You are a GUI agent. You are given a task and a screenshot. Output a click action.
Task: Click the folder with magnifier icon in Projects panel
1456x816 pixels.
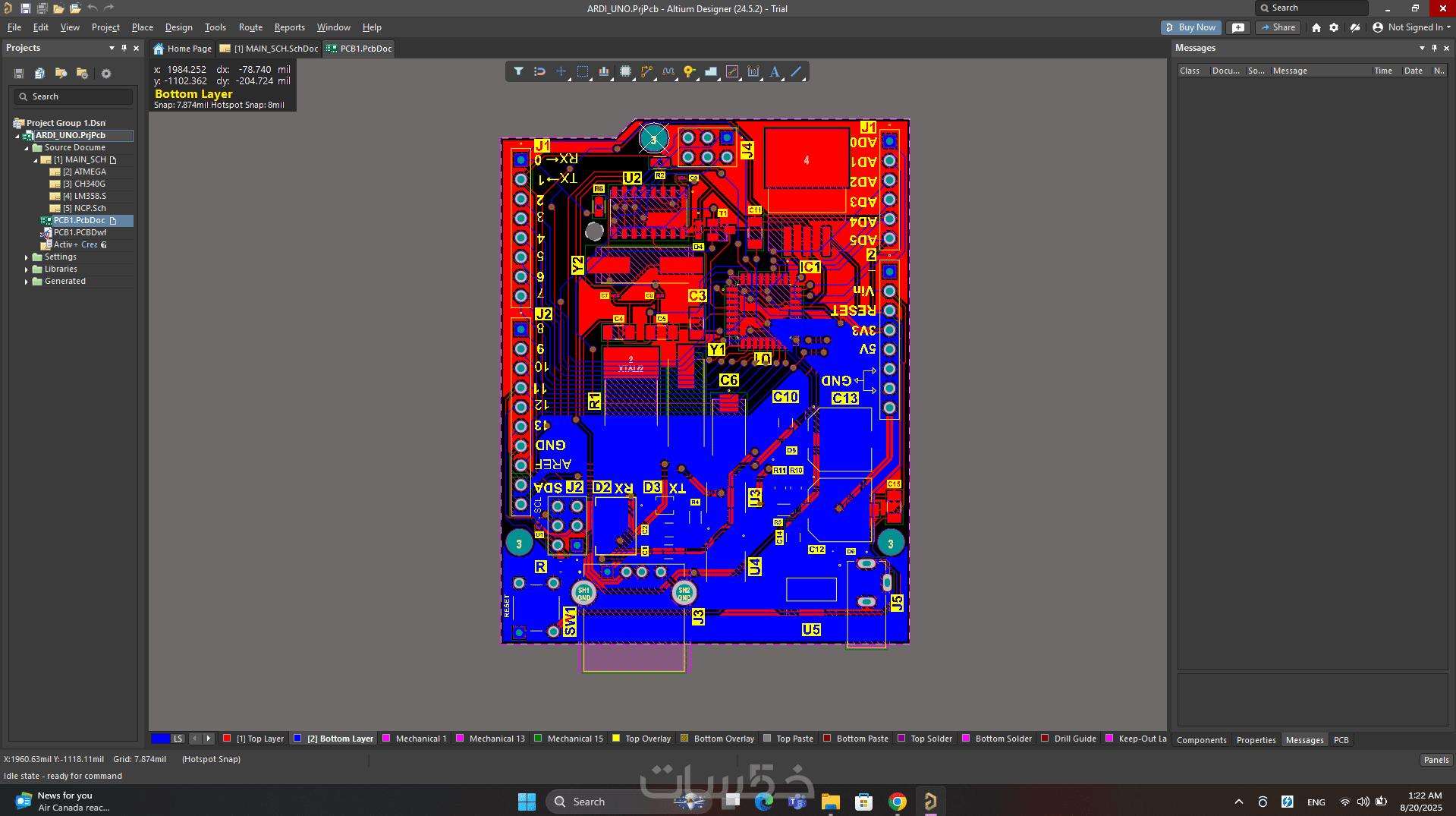[61, 74]
